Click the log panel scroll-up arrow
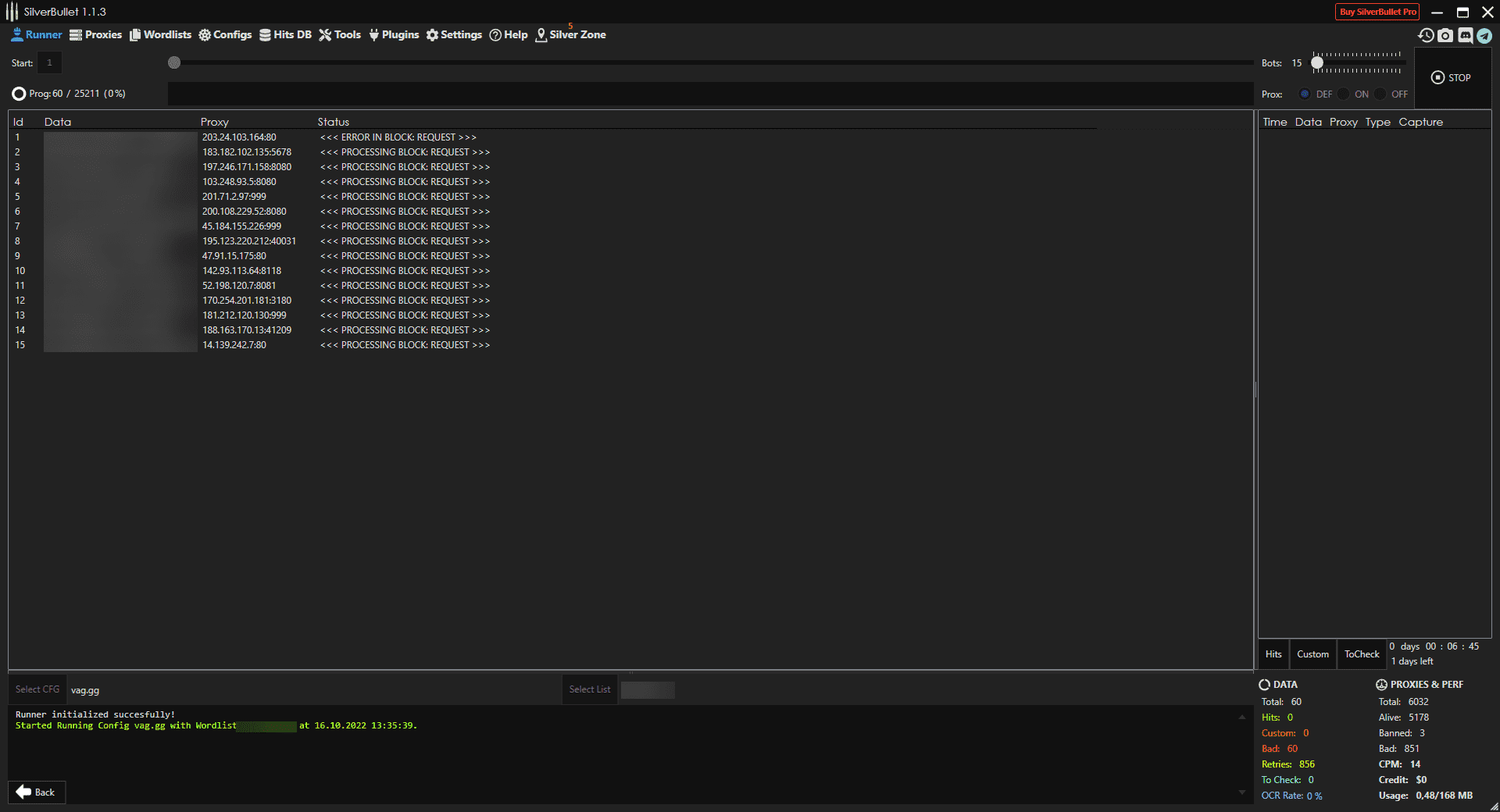Image resolution: width=1500 pixels, height=812 pixels. (1242, 717)
